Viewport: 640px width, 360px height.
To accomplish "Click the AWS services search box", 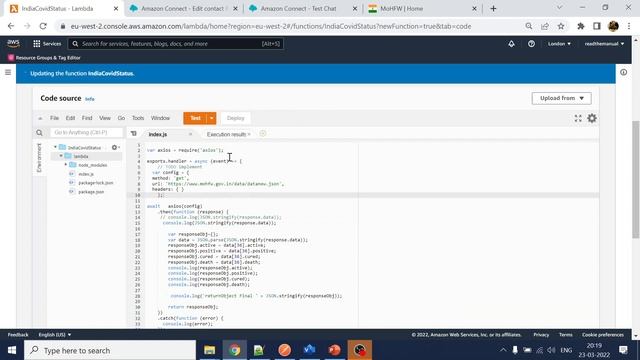I will pos(176,44).
